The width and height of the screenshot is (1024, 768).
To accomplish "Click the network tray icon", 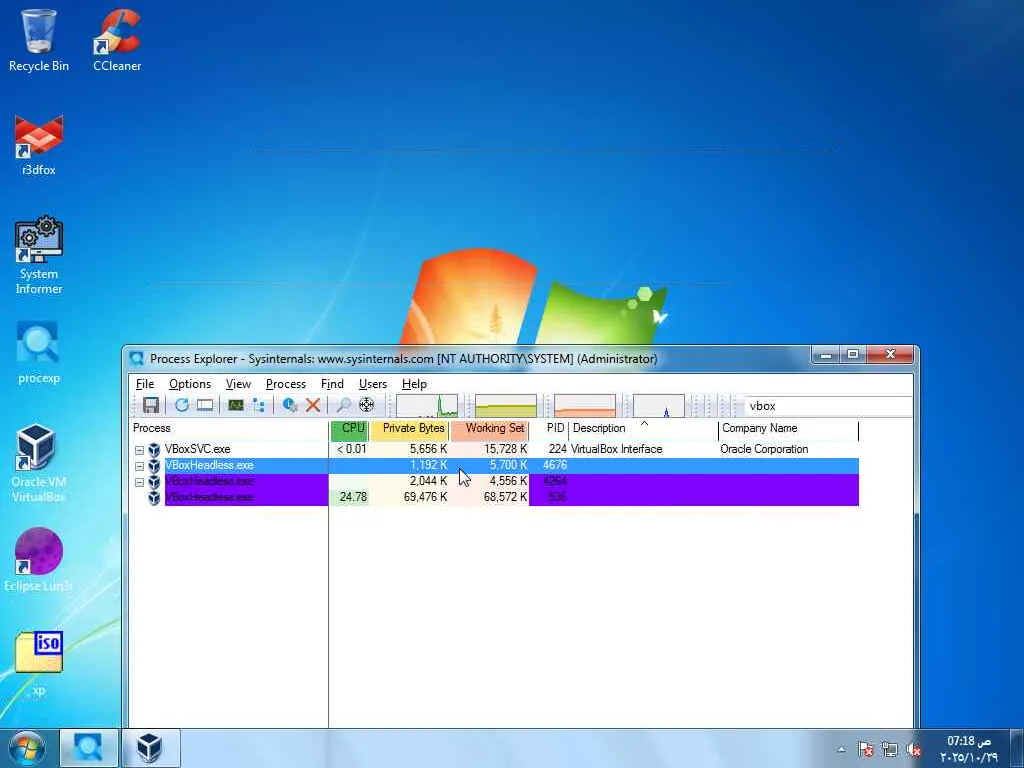I will [x=889, y=750].
